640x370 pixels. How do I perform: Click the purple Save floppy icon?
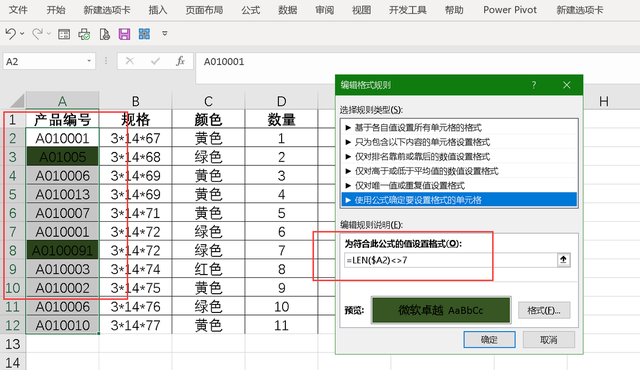click(124, 34)
